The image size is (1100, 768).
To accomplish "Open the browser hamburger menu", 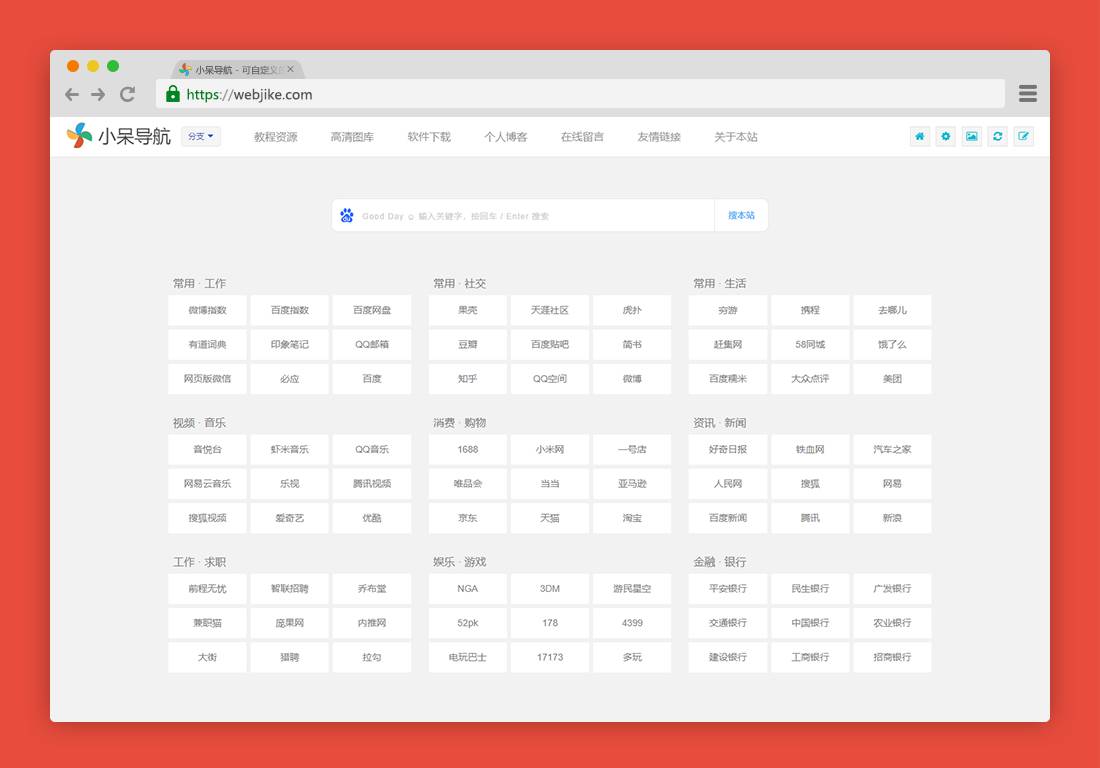I will 1027,94.
